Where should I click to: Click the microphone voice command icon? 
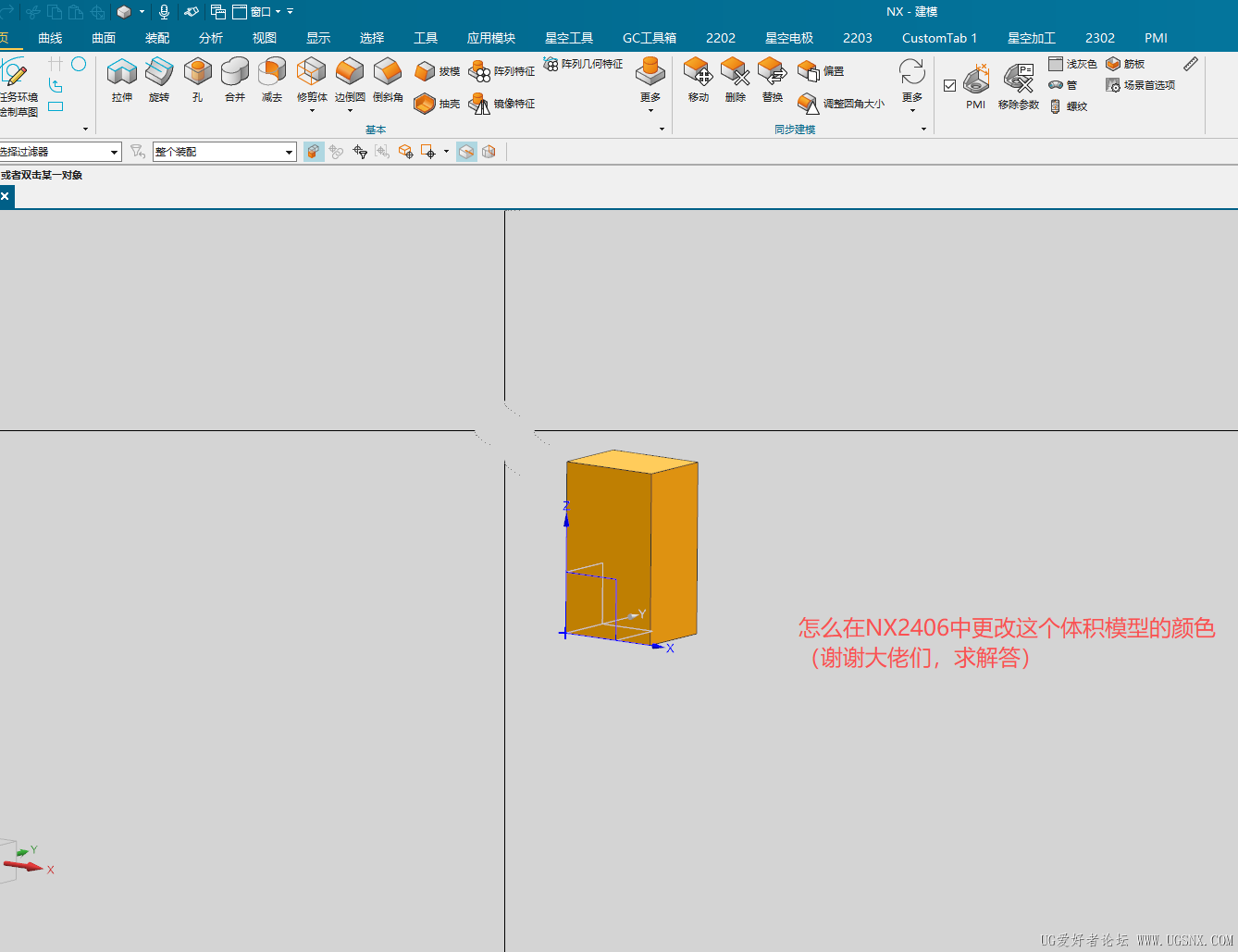point(164,12)
